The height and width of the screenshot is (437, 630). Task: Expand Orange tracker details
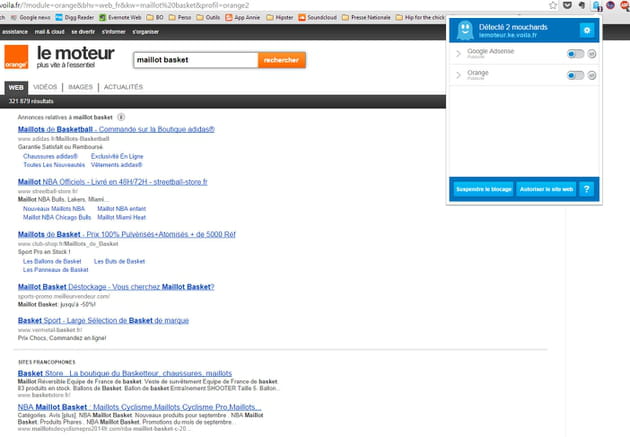(x=458, y=75)
